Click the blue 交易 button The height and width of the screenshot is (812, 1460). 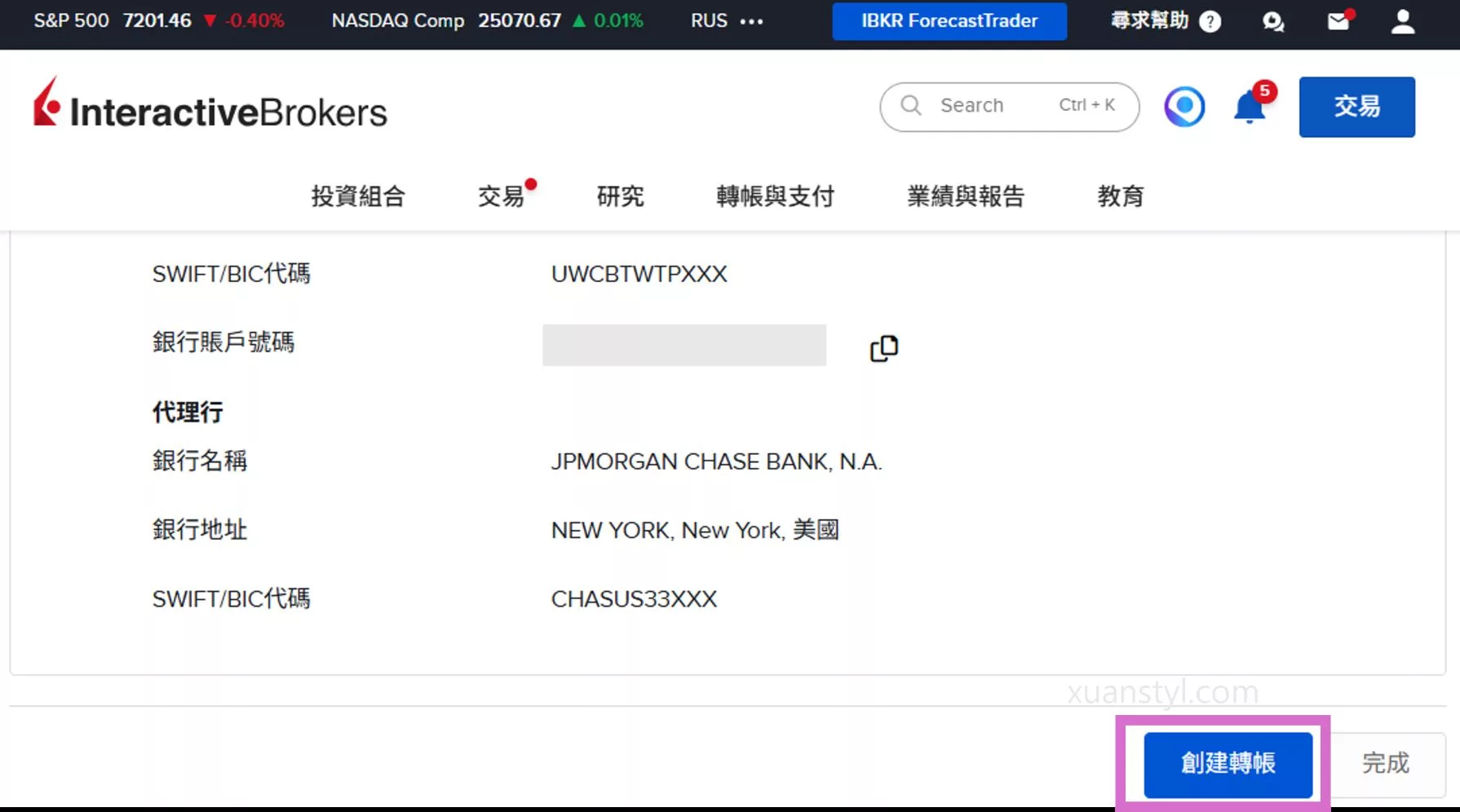(1357, 107)
